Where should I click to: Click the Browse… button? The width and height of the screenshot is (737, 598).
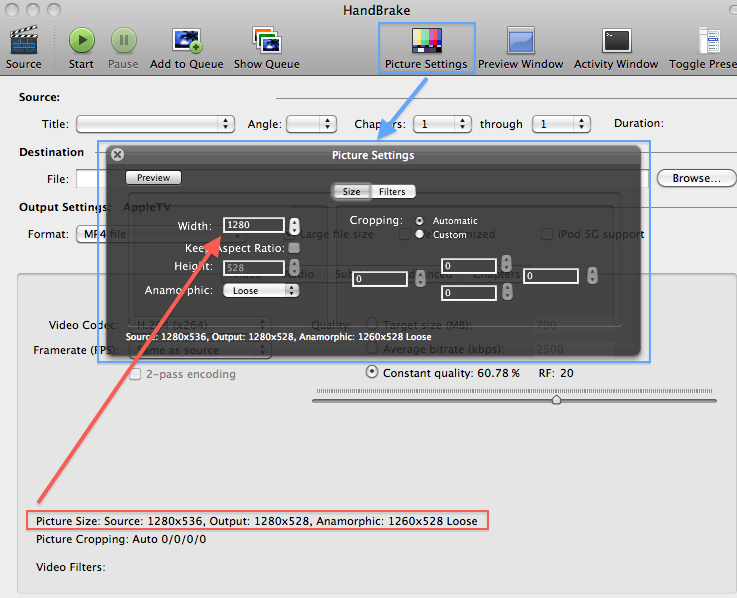[696, 178]
